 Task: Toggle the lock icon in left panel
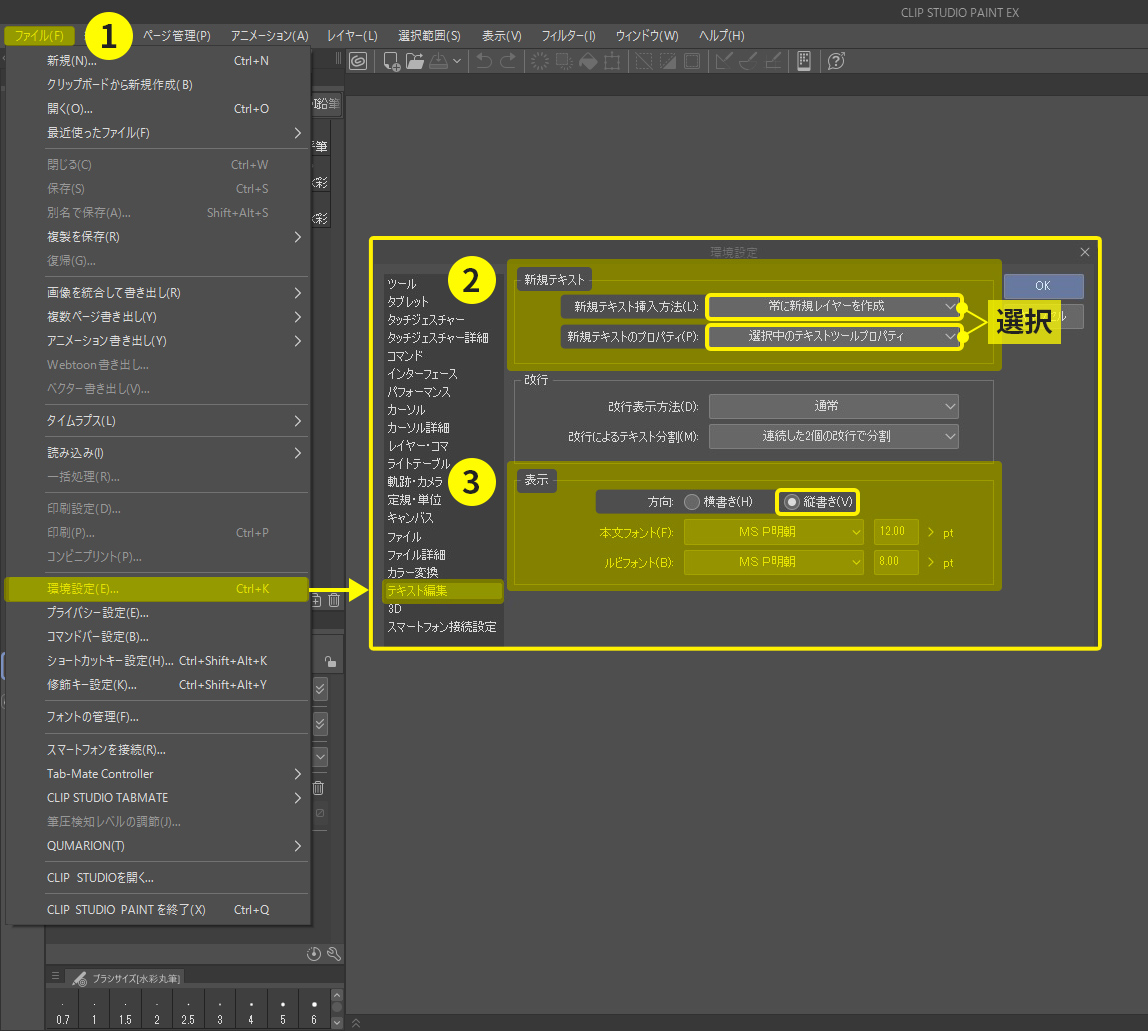(x=331, y=661)
